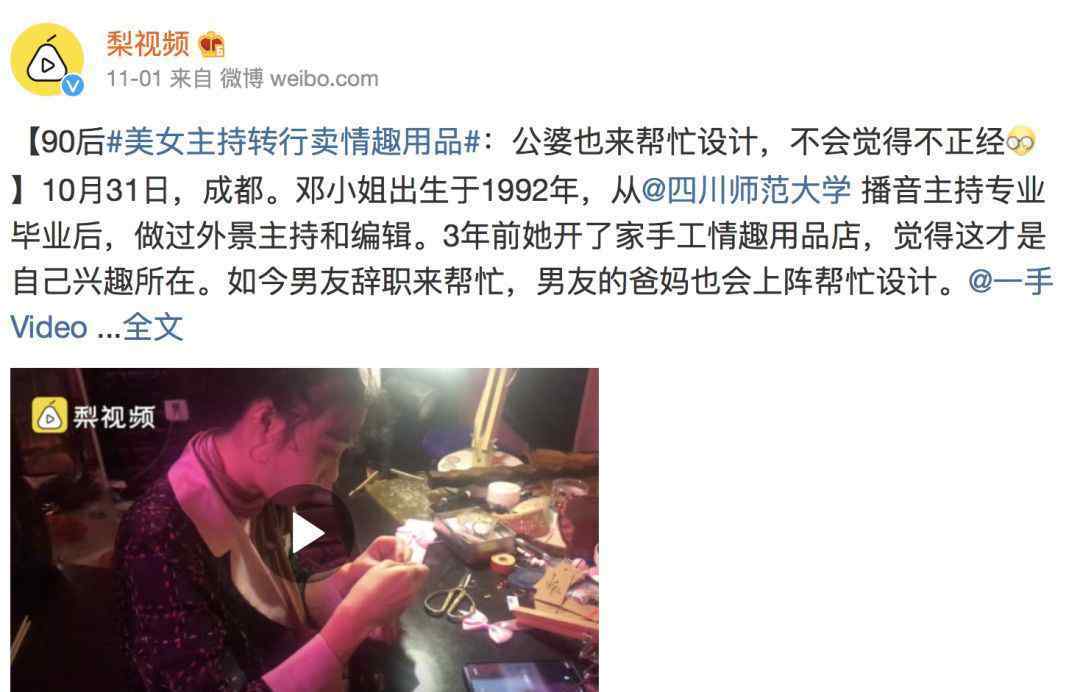This screenshot has height=692, width=1080.
Task: Open the 梨视频 pear avatar profile picture
Action: [47, 59]
